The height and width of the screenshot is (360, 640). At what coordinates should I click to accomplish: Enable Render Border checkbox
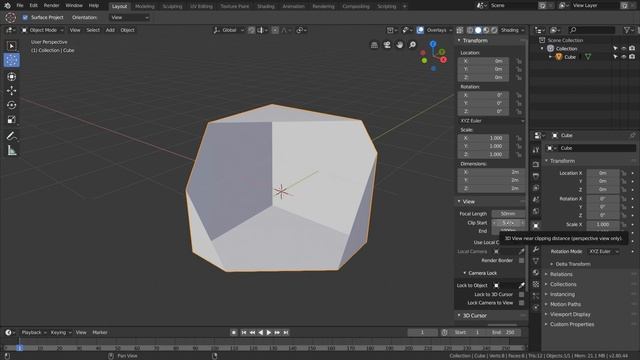(521, 260)
